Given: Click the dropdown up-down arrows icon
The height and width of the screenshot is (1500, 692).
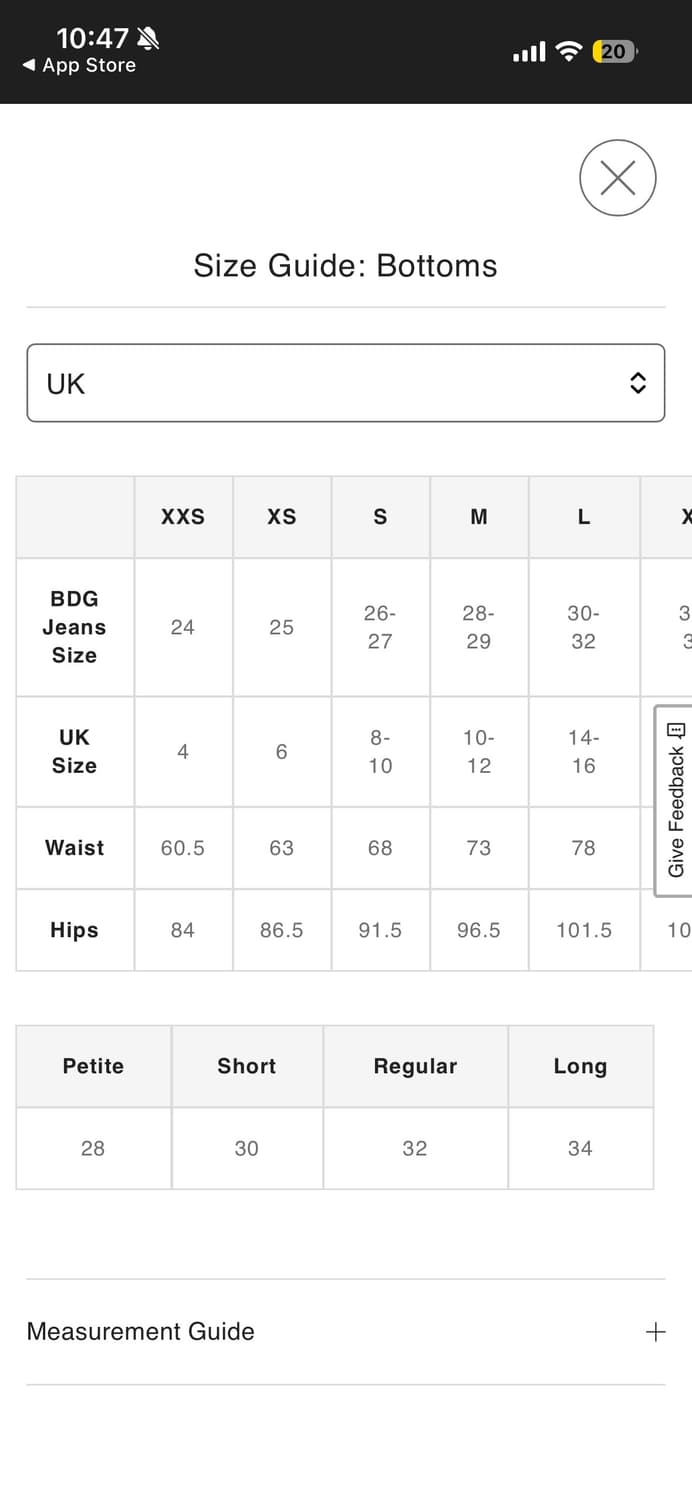Looking at the screenshot, I should tap(638, 383).
